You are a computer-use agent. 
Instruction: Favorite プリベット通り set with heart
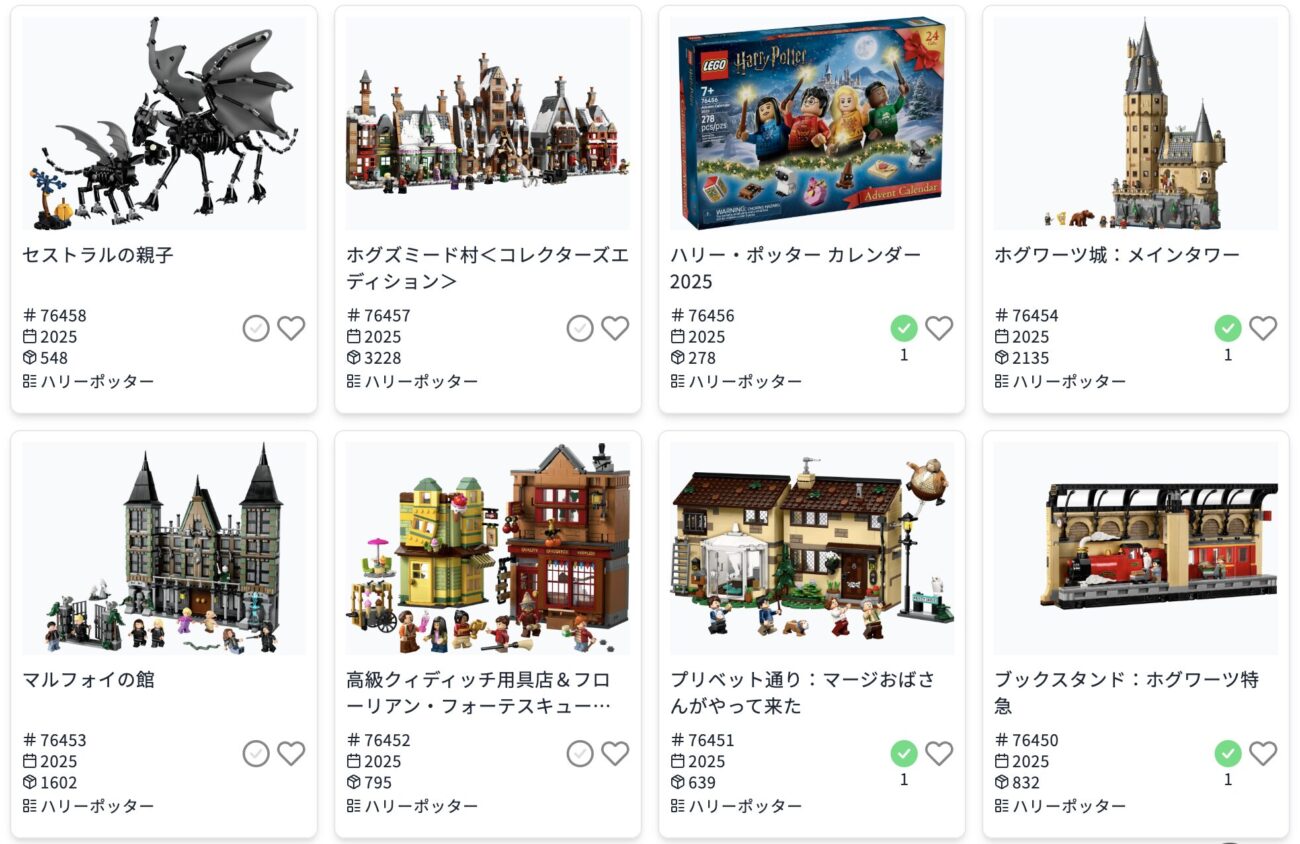click(939, 753)
